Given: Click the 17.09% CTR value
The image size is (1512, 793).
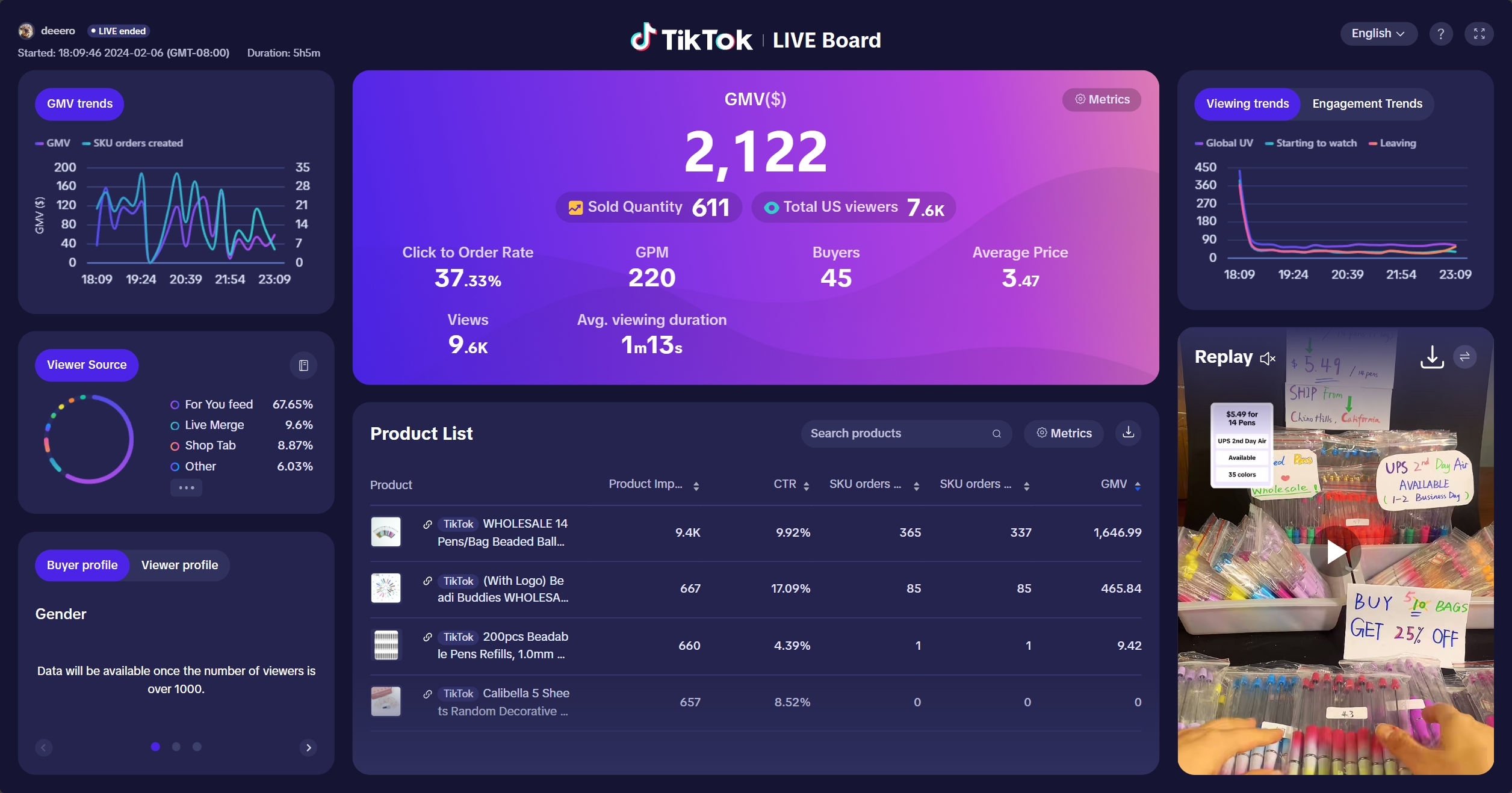Looking at the screenshot, I should 790,589.
